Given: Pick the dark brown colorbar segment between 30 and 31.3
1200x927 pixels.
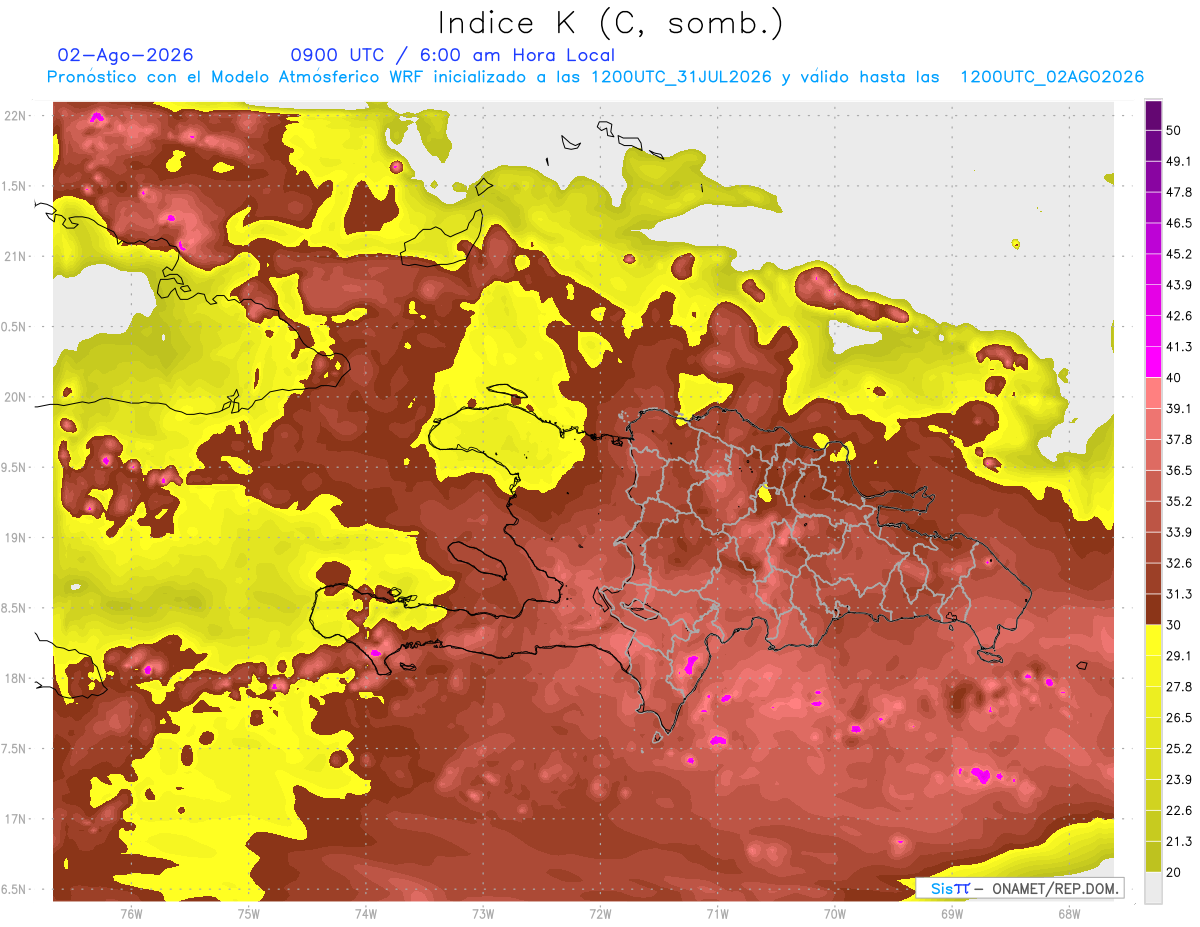Looking at the screenshot, I should [1153, 609].
